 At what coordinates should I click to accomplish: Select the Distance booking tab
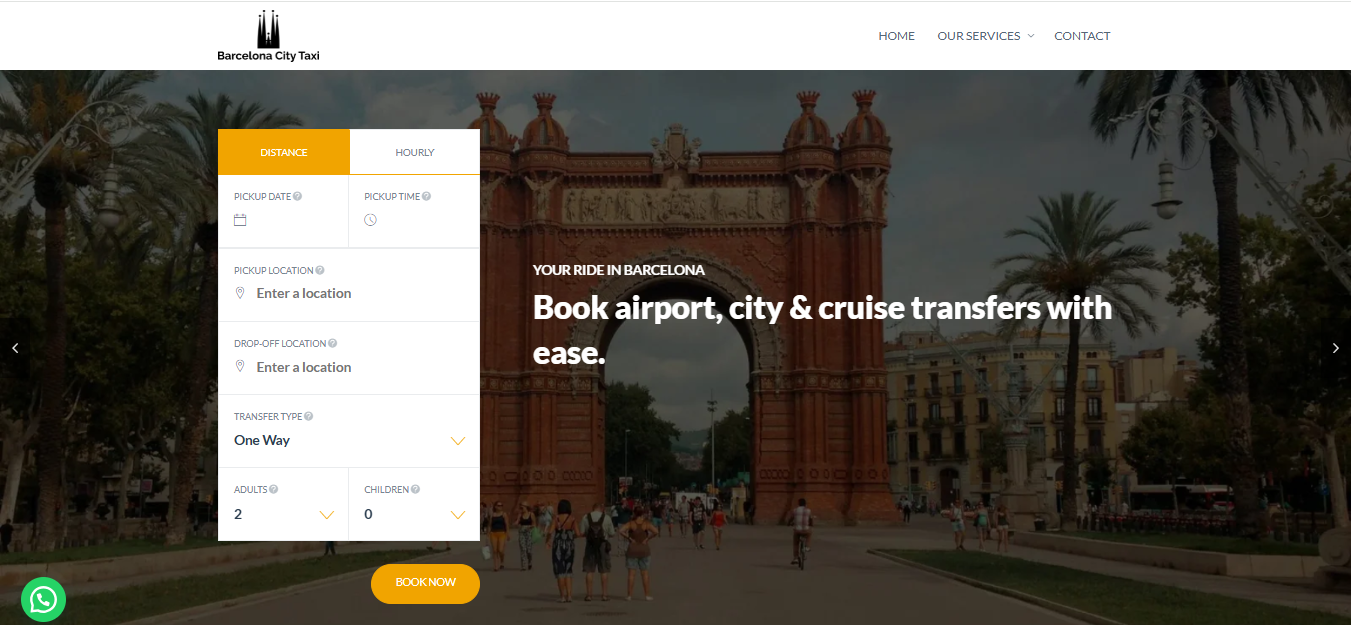point(283,152)
